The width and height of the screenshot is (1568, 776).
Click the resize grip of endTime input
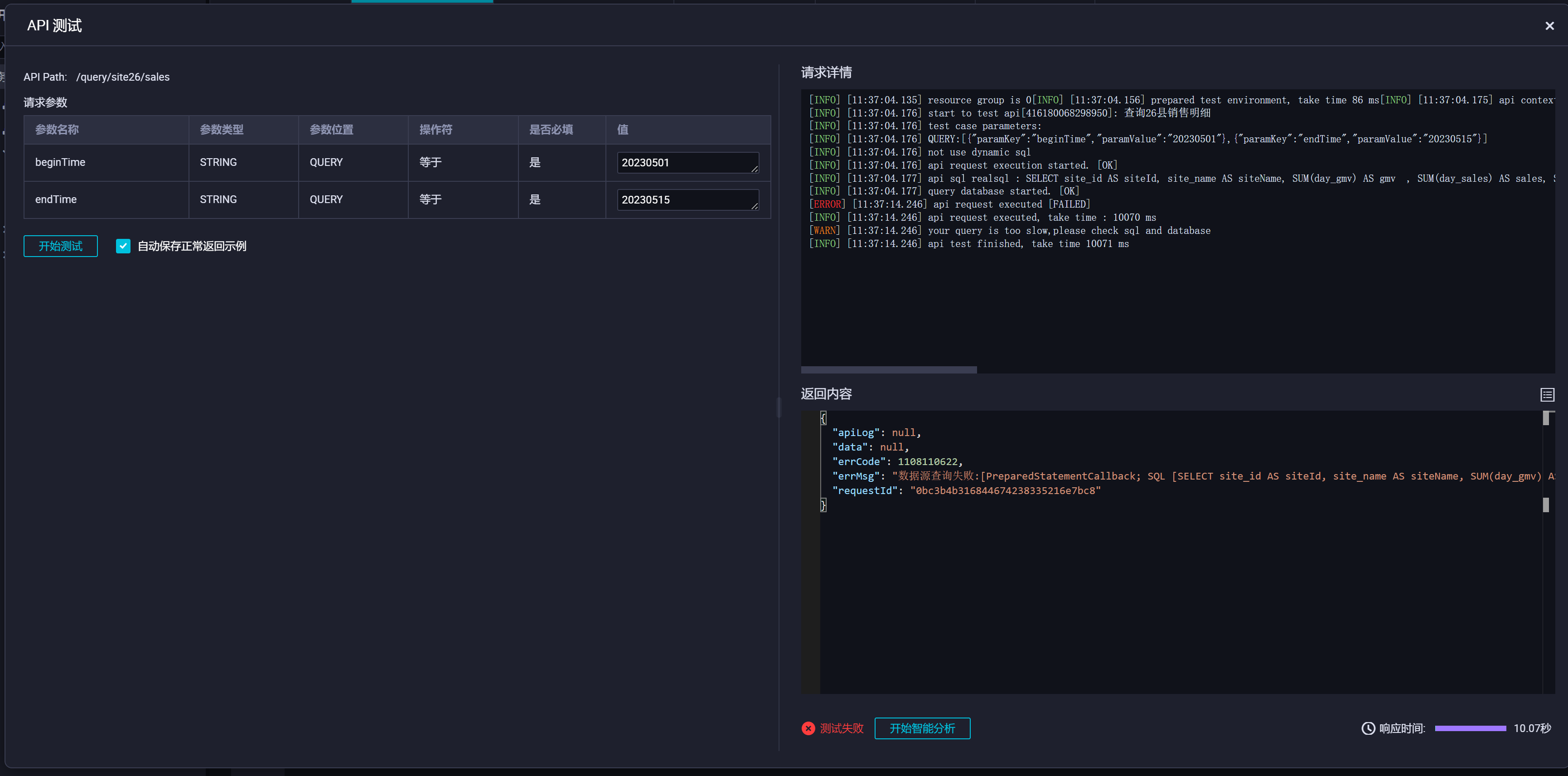pos(754,206)
